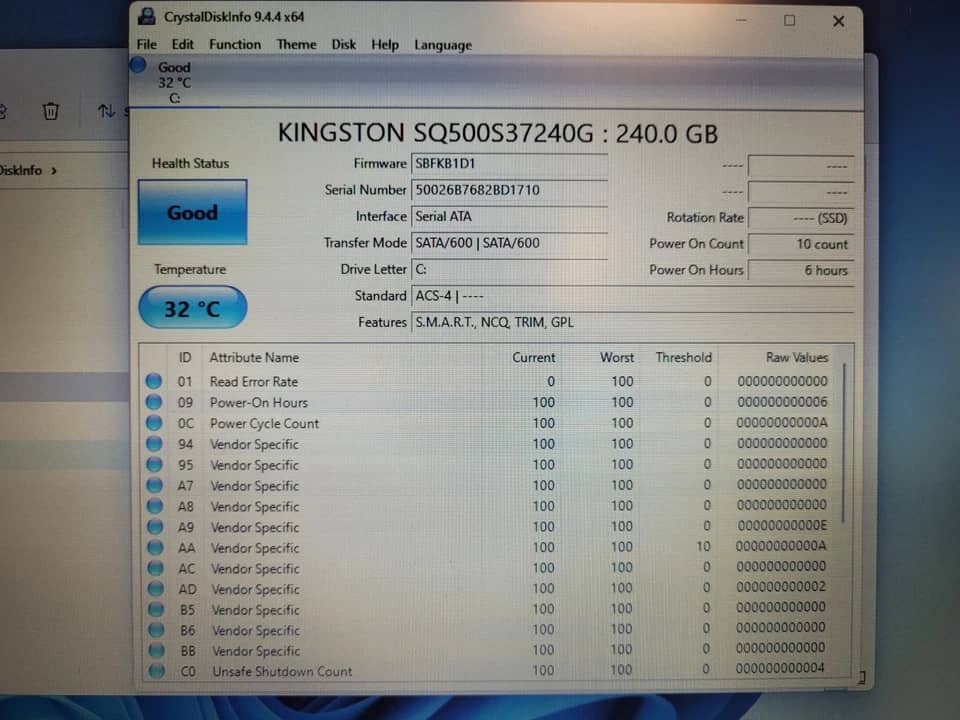Viewport: 960px width, 720px height.
Task: Open the Edit menu
Action: [182, 45]
